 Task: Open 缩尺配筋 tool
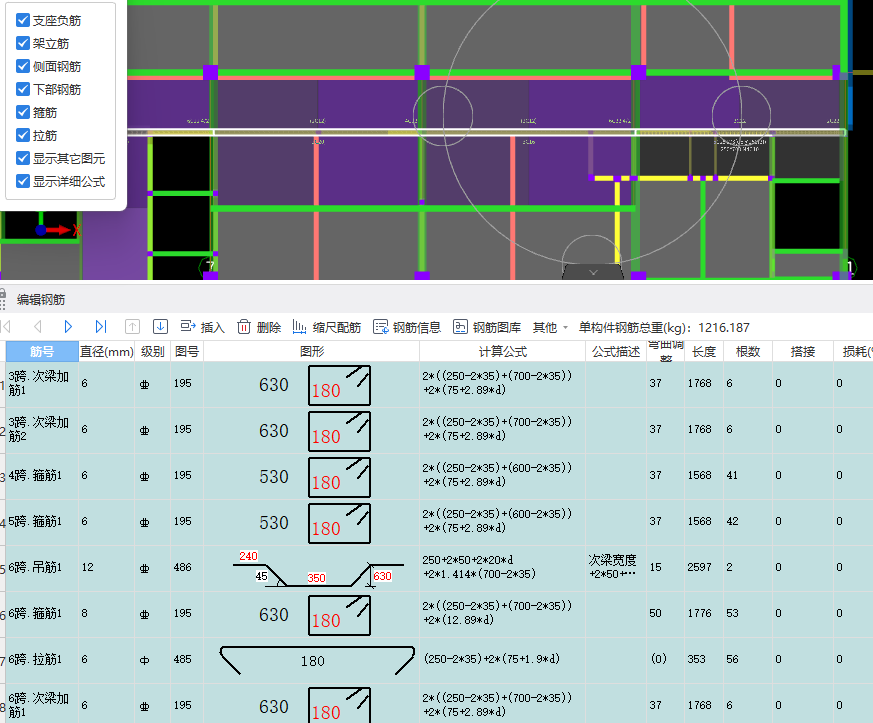327,327
